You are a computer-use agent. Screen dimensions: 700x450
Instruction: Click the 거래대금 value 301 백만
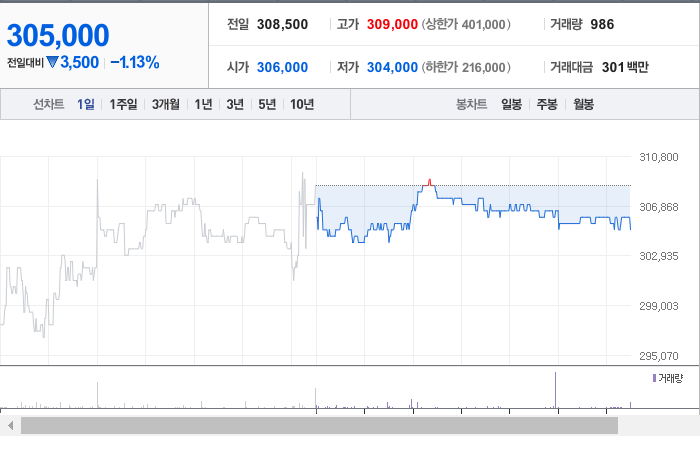[625, 67]
